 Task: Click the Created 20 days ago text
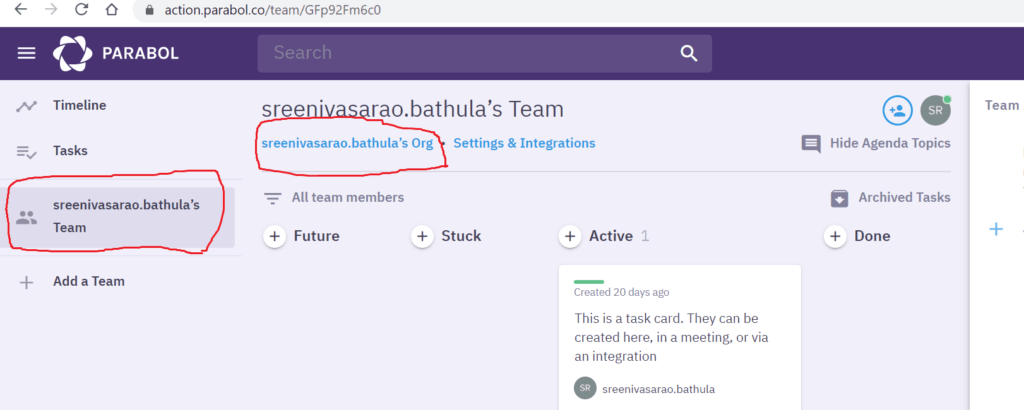pyautogui.click(x=622, y=292)
